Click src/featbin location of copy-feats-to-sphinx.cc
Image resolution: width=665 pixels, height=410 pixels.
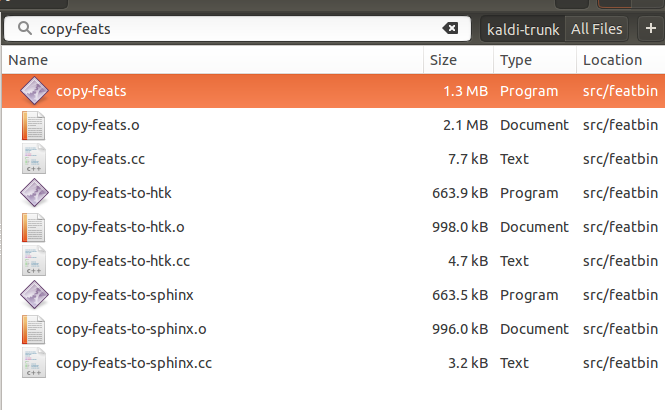coord(620,363)
